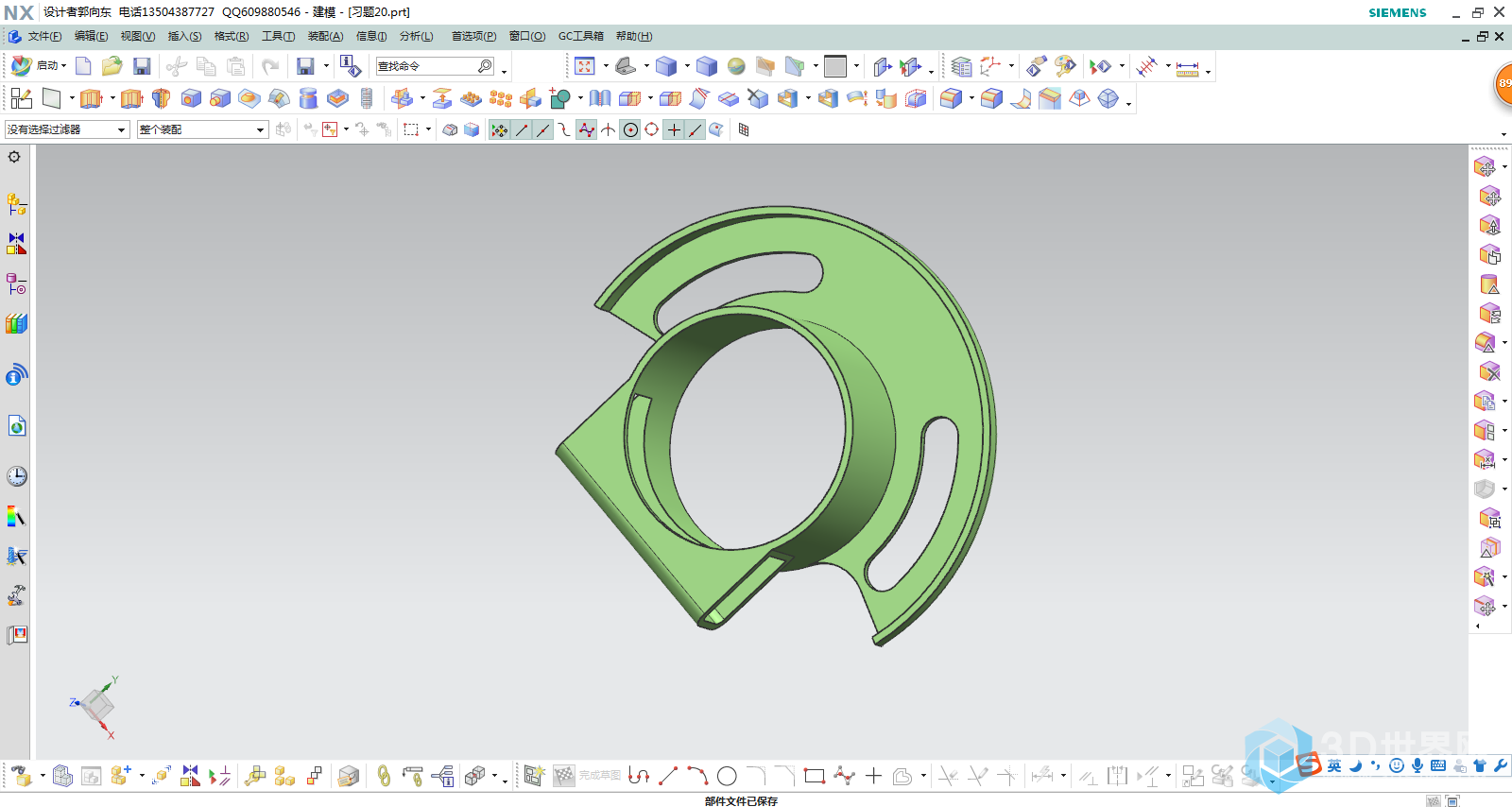The height and width of the screenshot is (807, 1512).
Task: Click the Add Component icon in bottom toolbar
Action: pyautogui.click(x=120, y=776)
